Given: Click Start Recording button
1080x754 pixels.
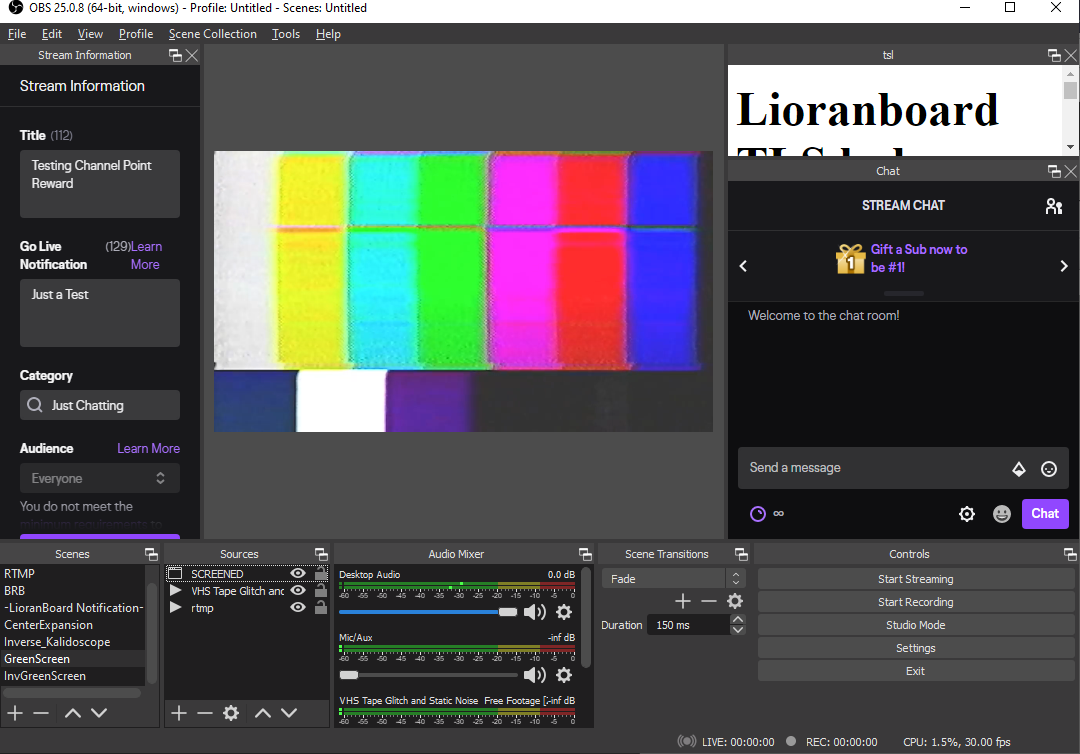Looking at the screenshot, I should coord(915,602).
